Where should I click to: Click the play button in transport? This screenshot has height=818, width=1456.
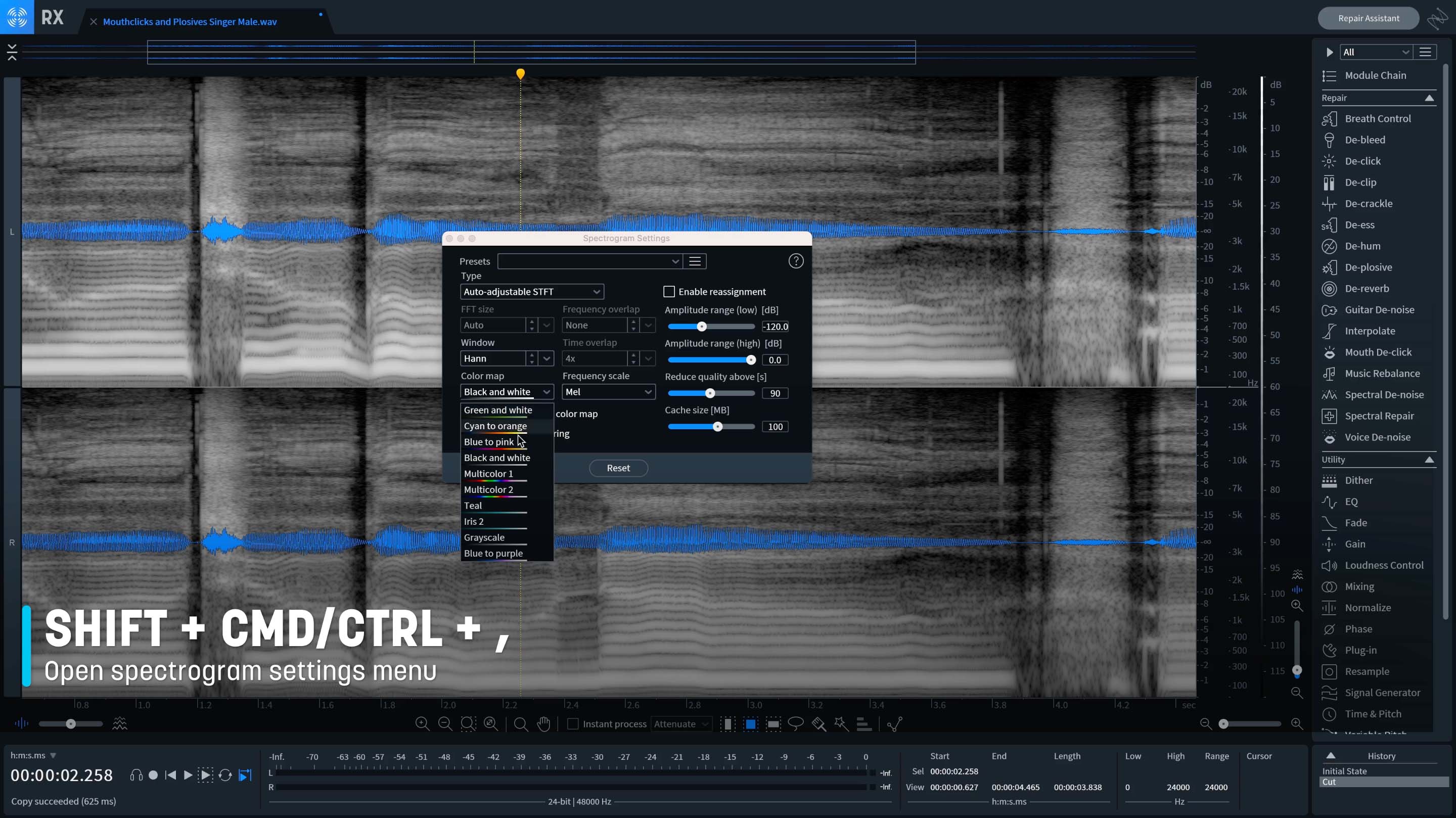(188, 775)
